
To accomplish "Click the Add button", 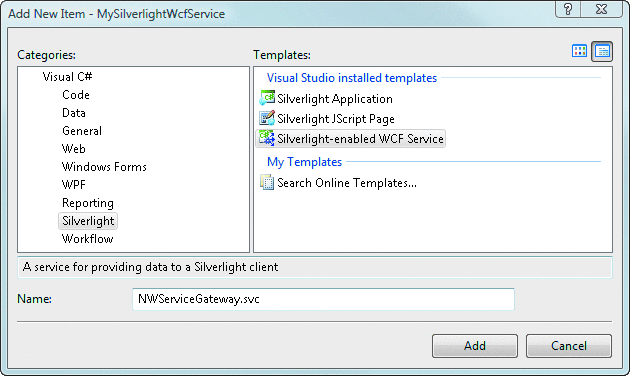I will 475,346.
